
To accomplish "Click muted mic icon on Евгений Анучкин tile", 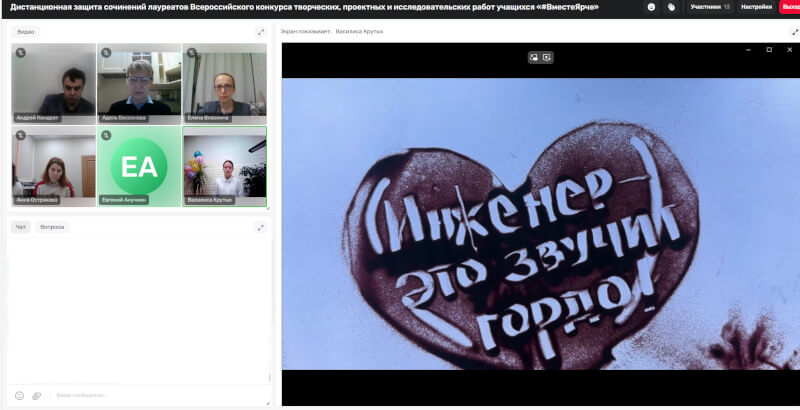I will [105, 135].
